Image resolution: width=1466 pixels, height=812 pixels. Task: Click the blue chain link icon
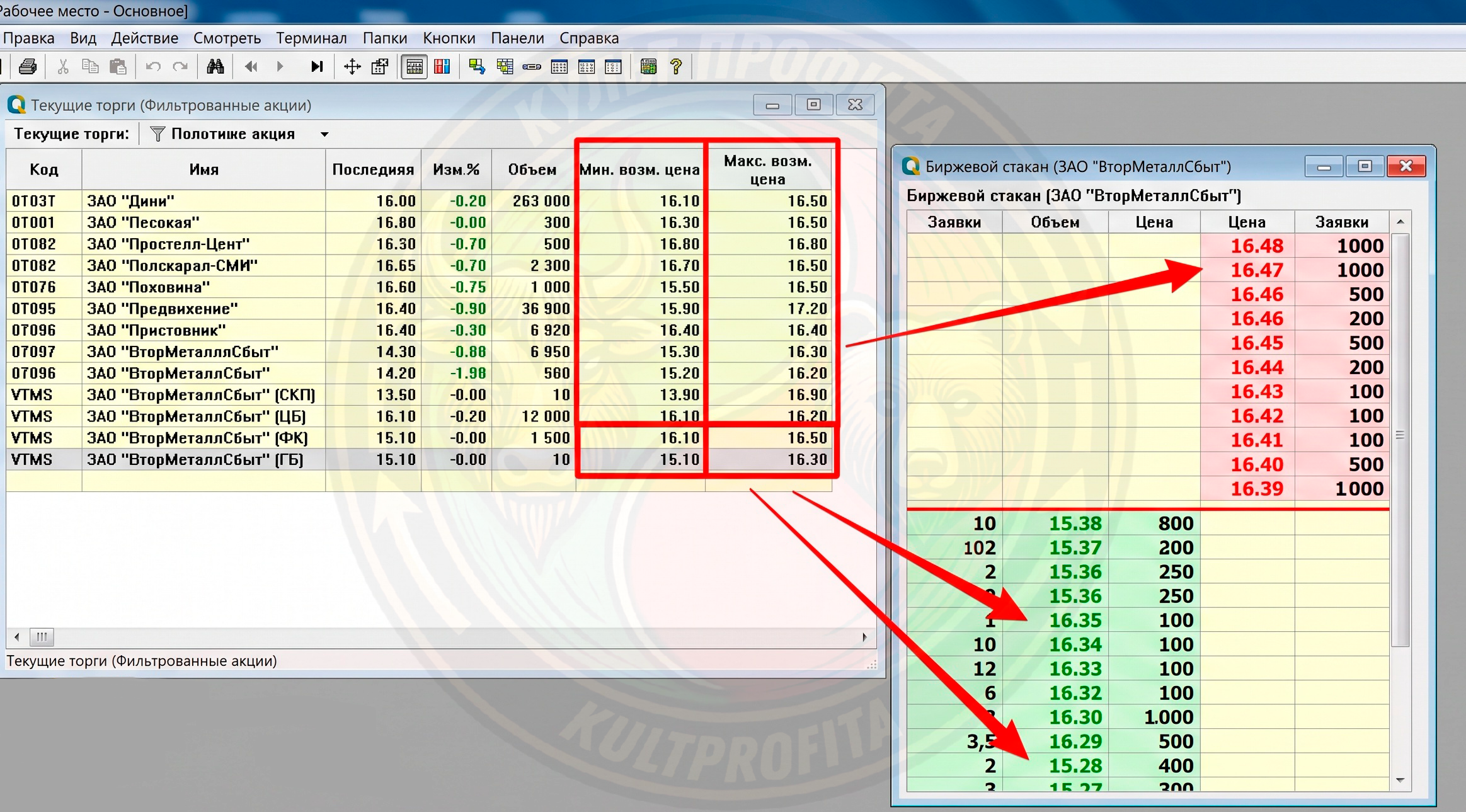coord(532,66)
